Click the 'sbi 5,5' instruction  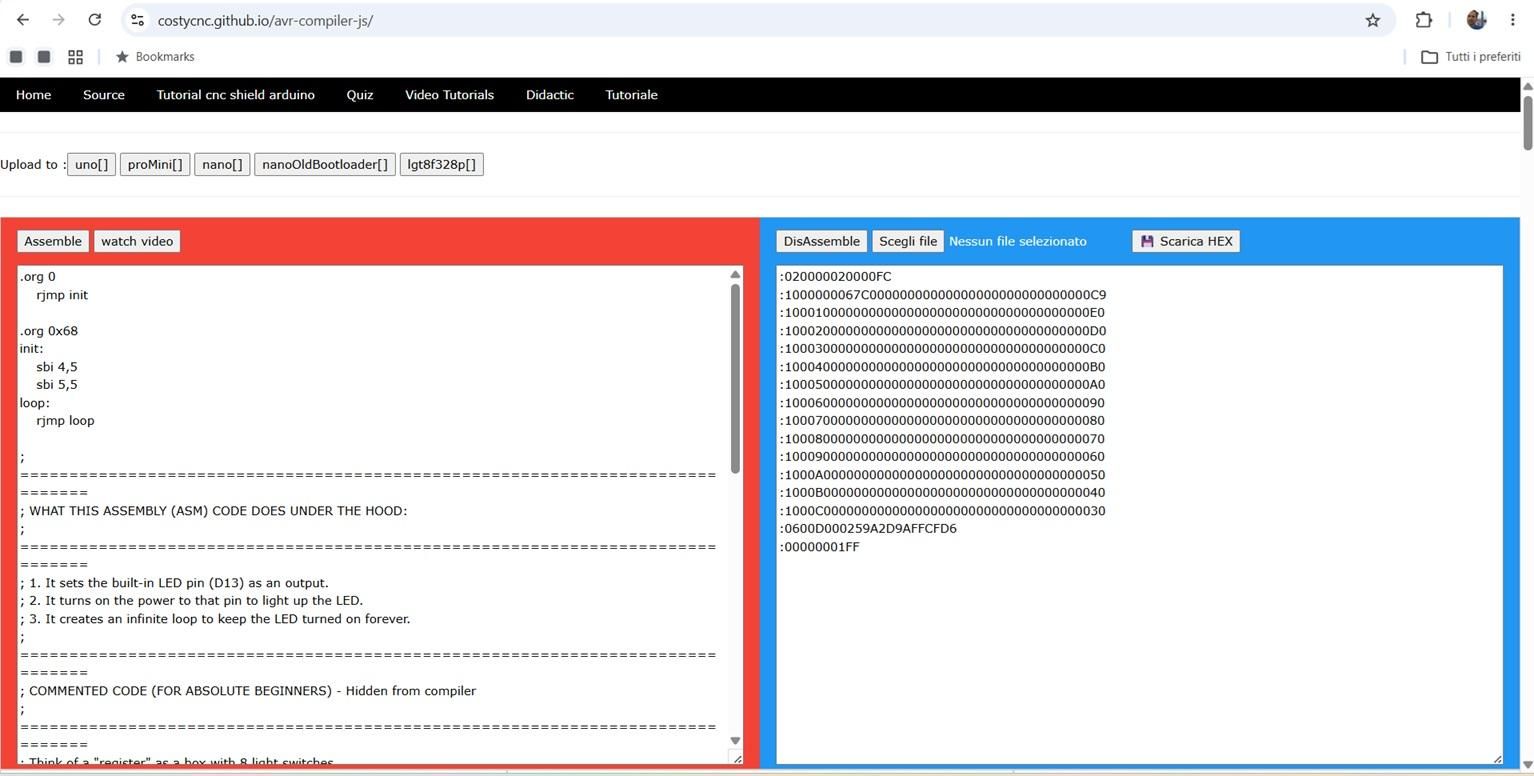57,385
